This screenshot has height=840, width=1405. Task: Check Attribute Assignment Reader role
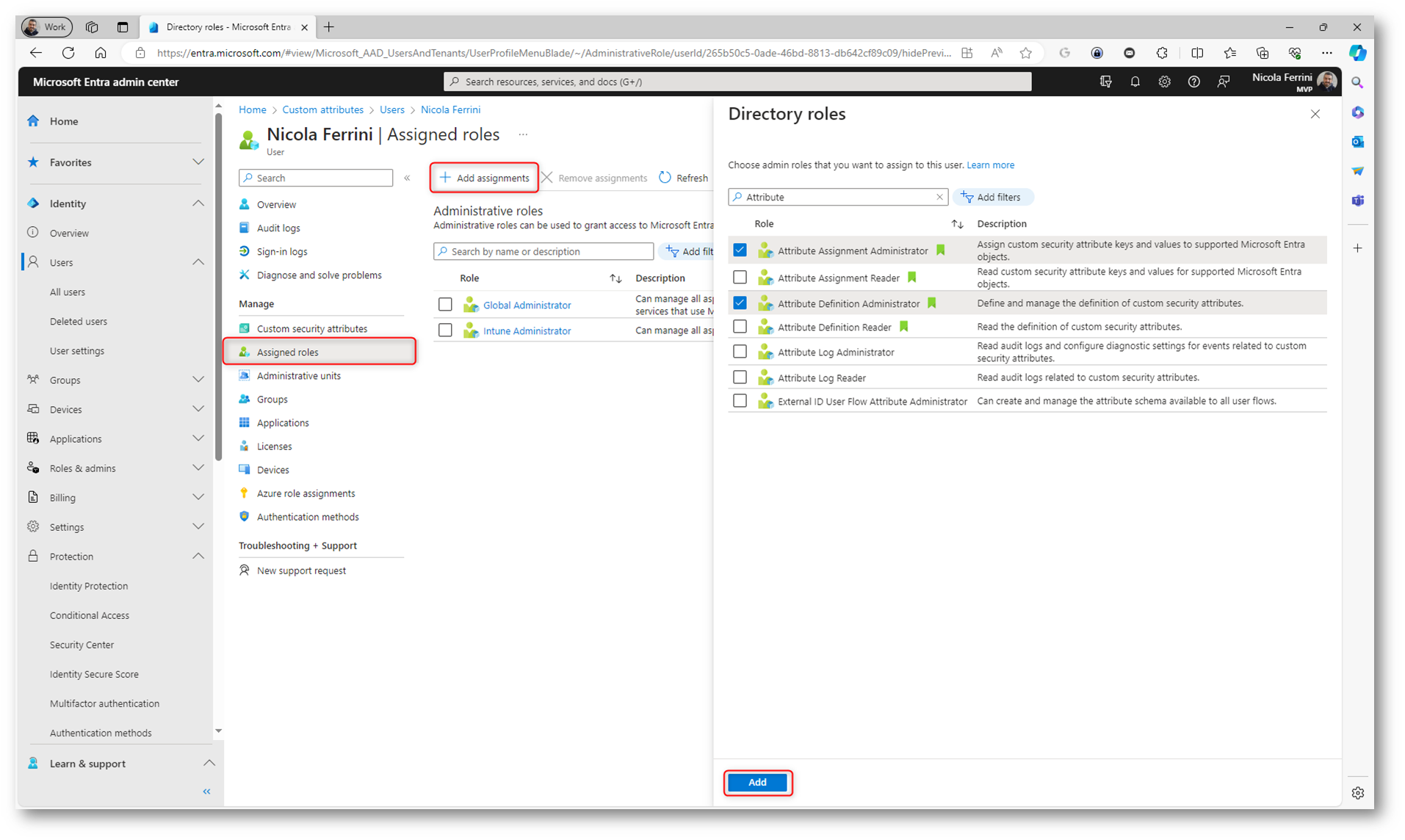[x=740, y=278]
